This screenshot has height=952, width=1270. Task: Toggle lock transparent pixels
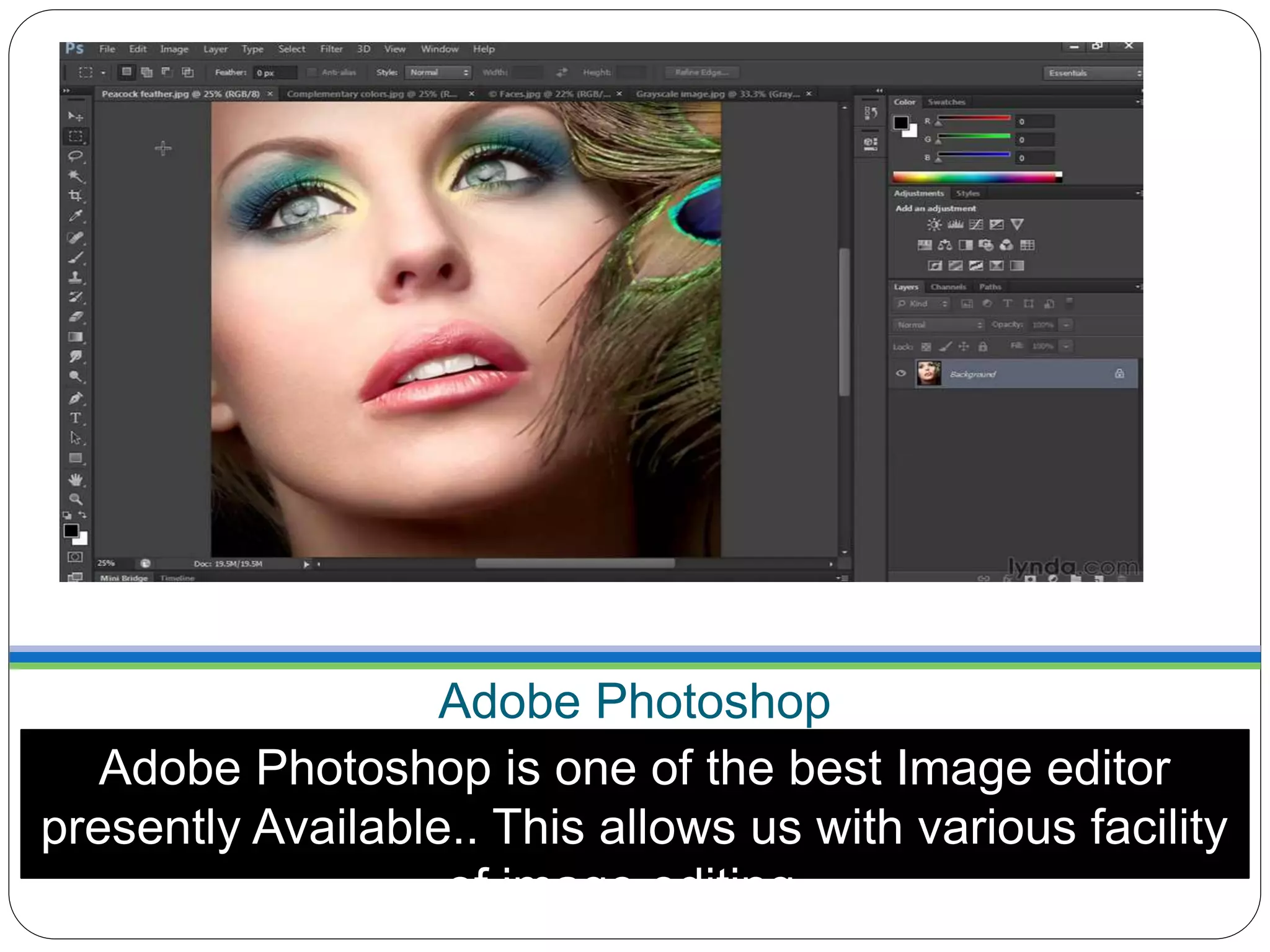926,346
